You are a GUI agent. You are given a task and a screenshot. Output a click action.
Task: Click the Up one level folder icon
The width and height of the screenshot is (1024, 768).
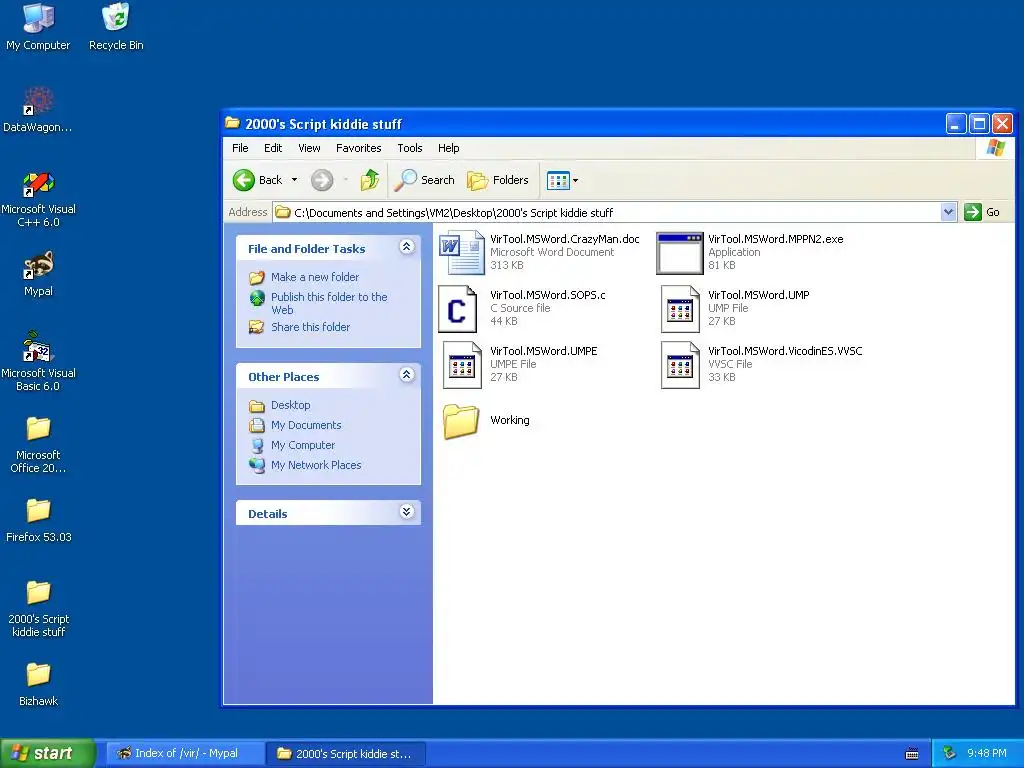point(370,180)
